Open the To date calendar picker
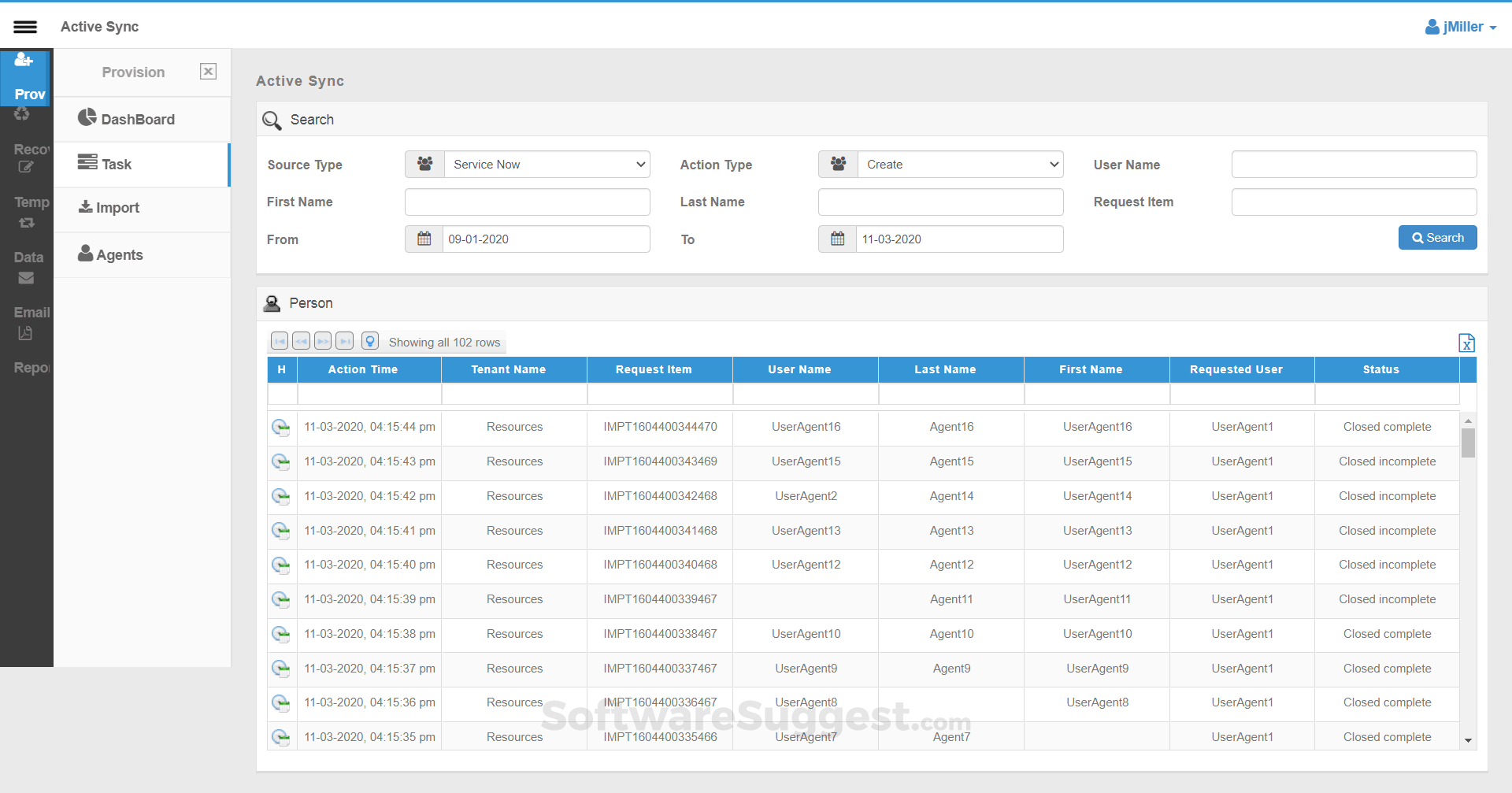This screenshot has width=1512, height=793. 838,239
